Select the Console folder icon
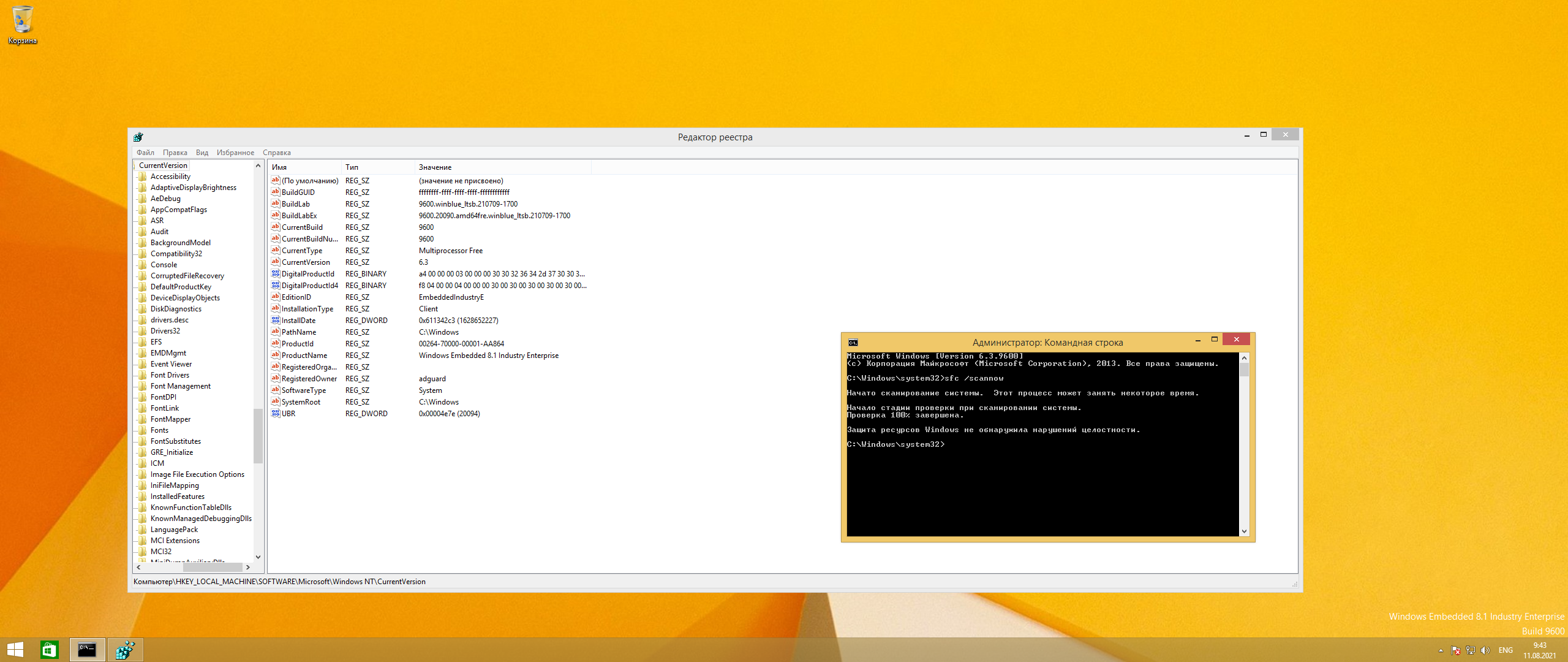Image resolution: width=1568 pixels, height=662 pixels. tap(143, 265)
